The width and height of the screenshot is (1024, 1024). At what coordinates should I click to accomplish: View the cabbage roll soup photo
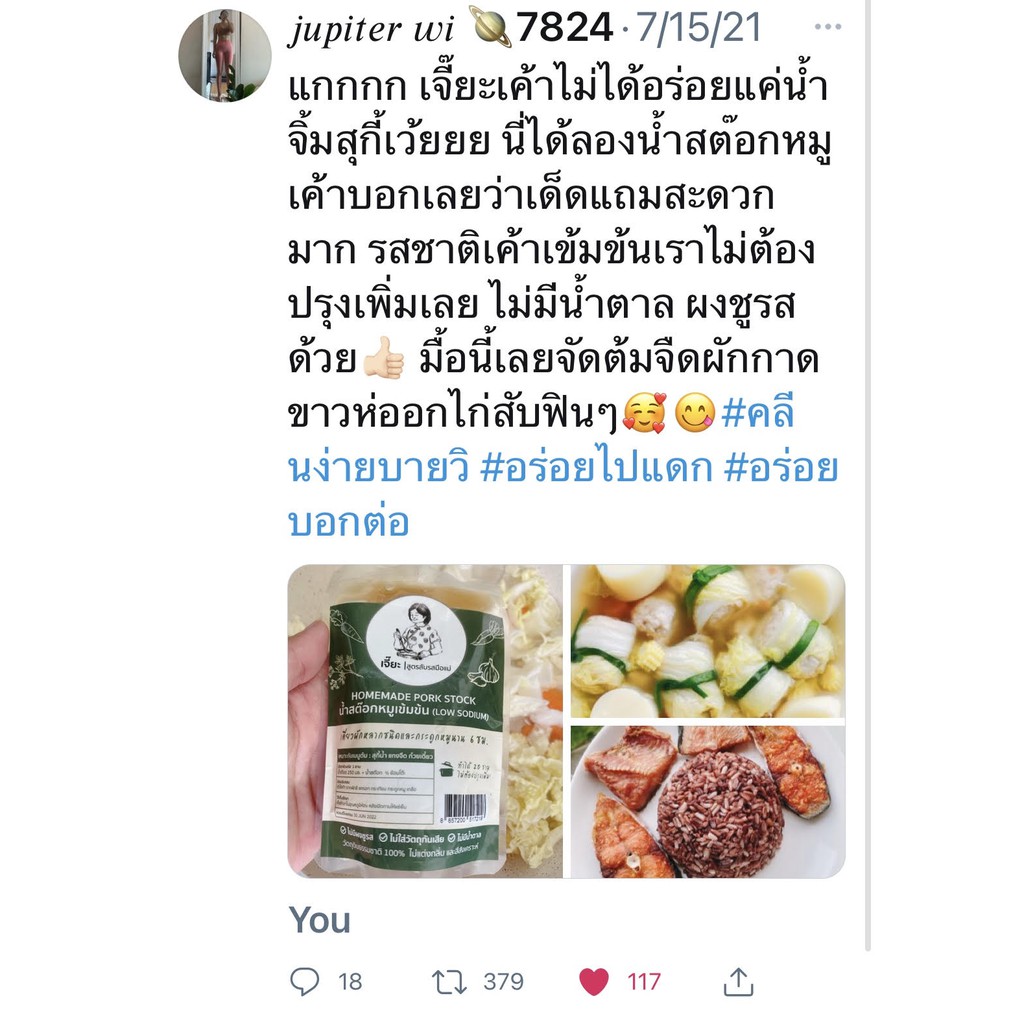[x=708, y=641]
